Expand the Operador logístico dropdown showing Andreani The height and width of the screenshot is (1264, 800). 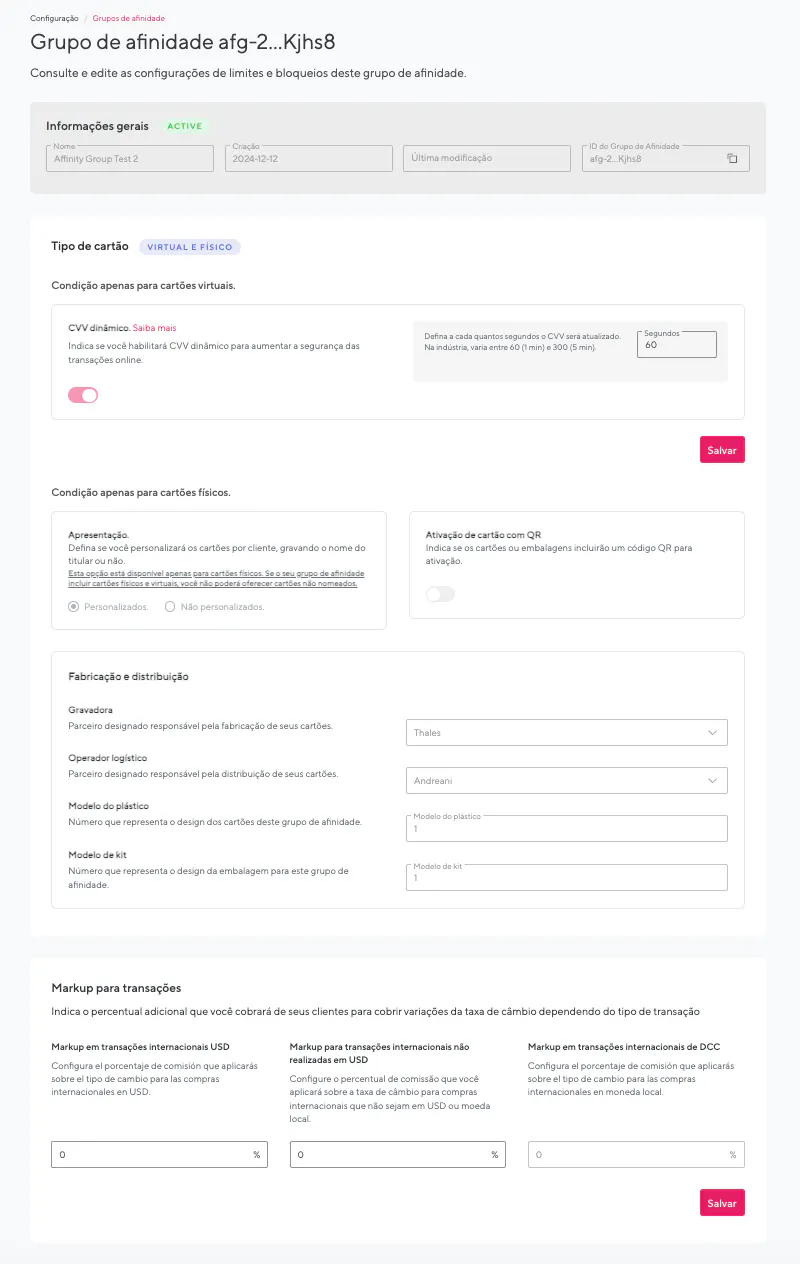click(566, 781)
